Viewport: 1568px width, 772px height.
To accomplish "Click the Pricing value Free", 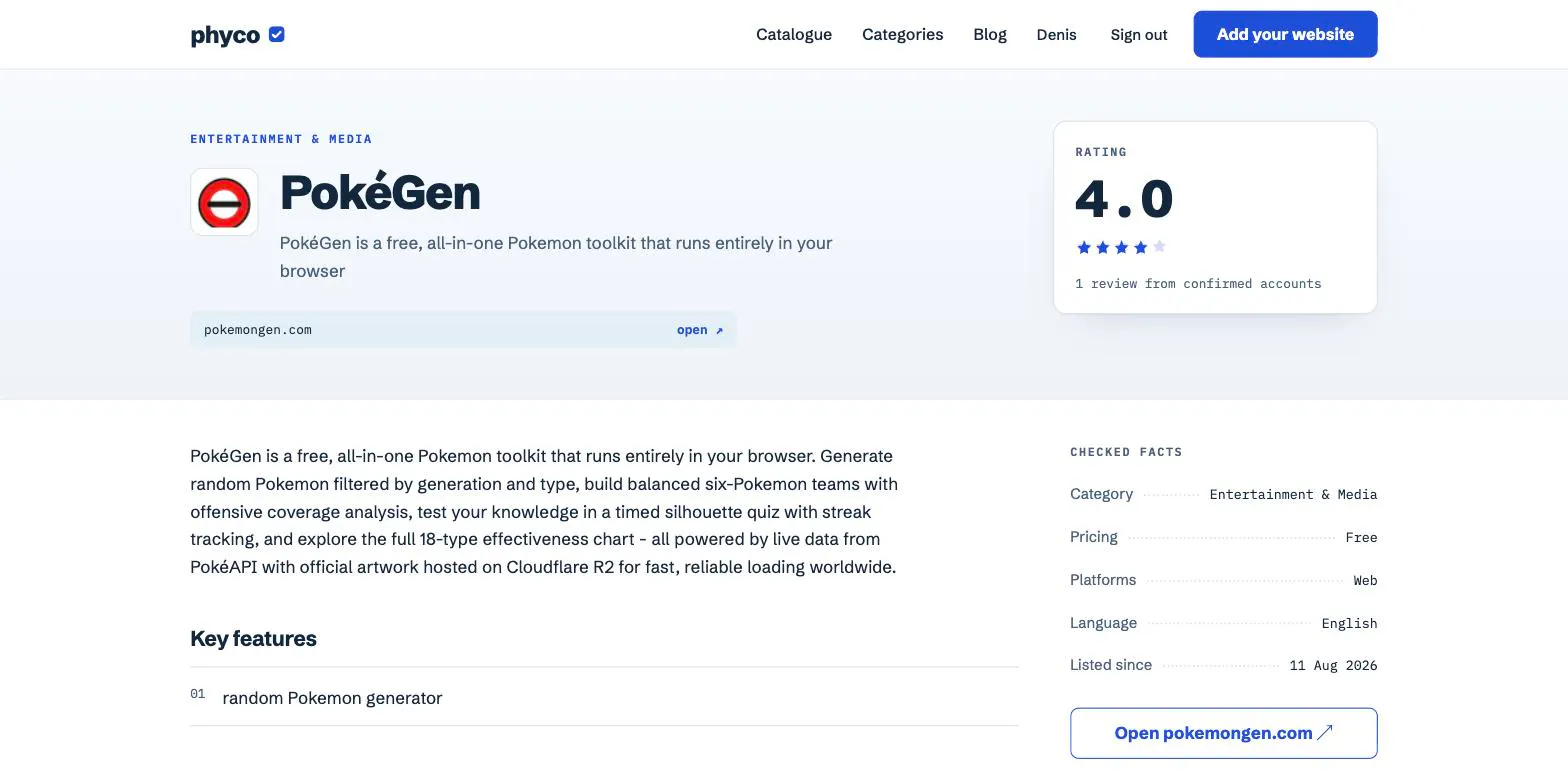I will 1361,538.
